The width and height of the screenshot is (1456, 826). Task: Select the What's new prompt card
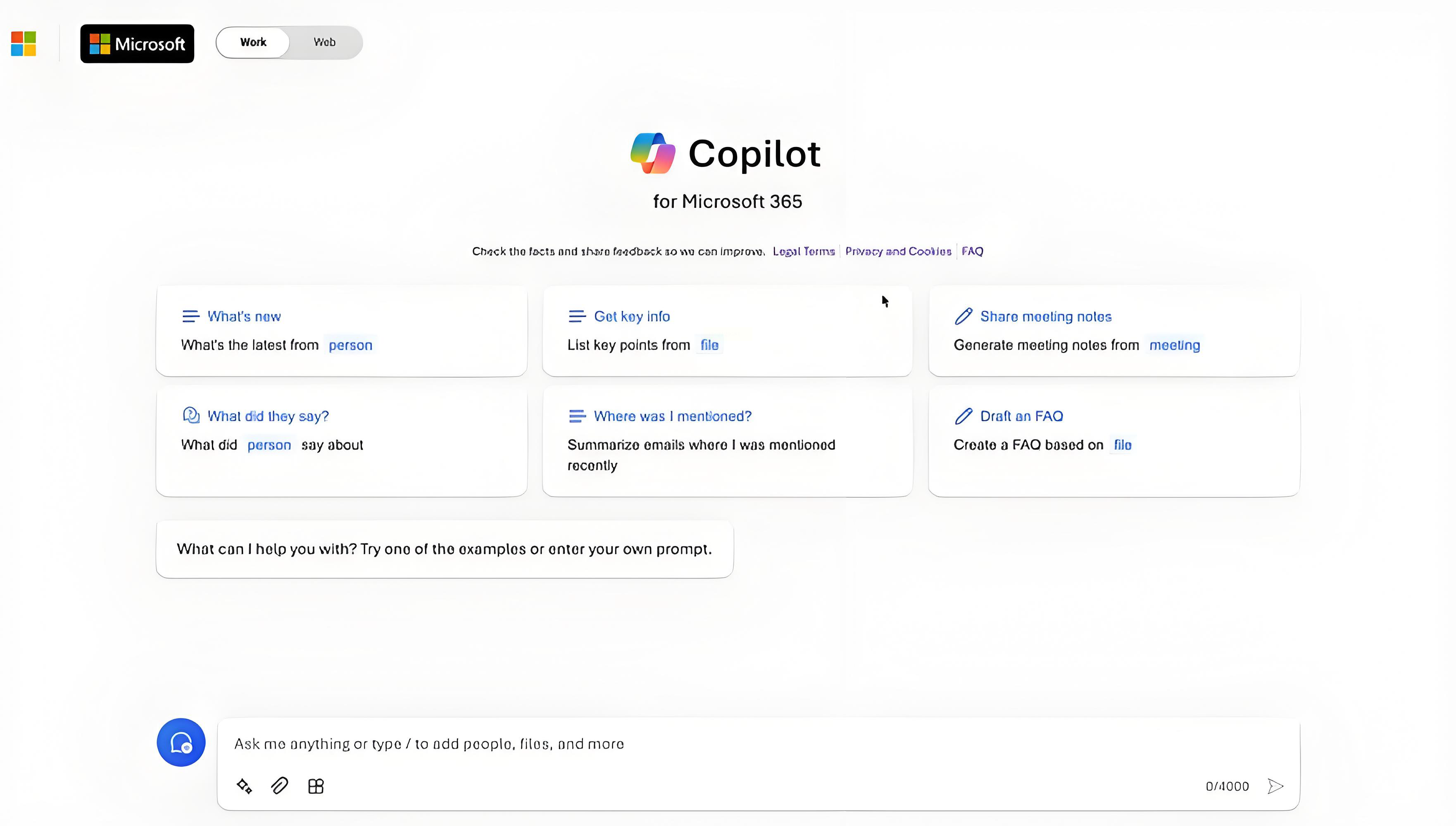click(x=342, y=331)
